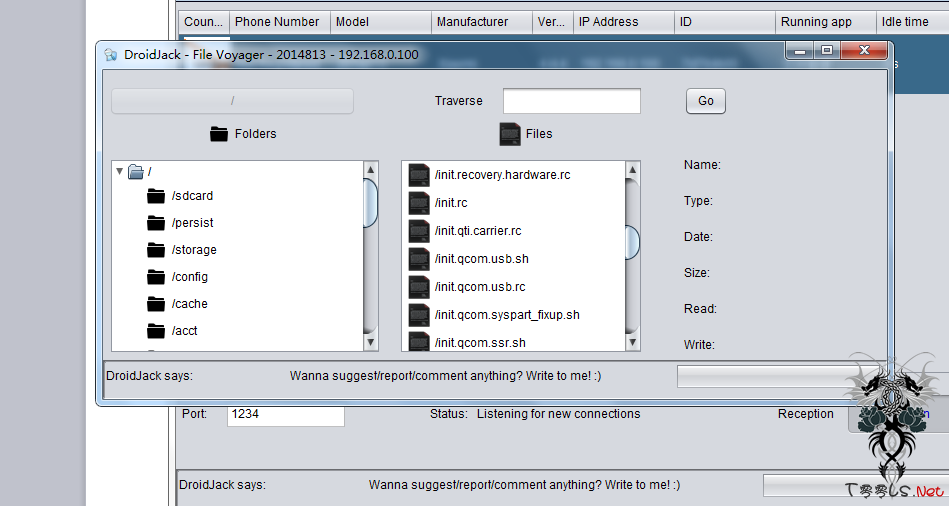Click the Manufacturer column header
The height and width of the screenshot is (506, 949).
[482, 22]
